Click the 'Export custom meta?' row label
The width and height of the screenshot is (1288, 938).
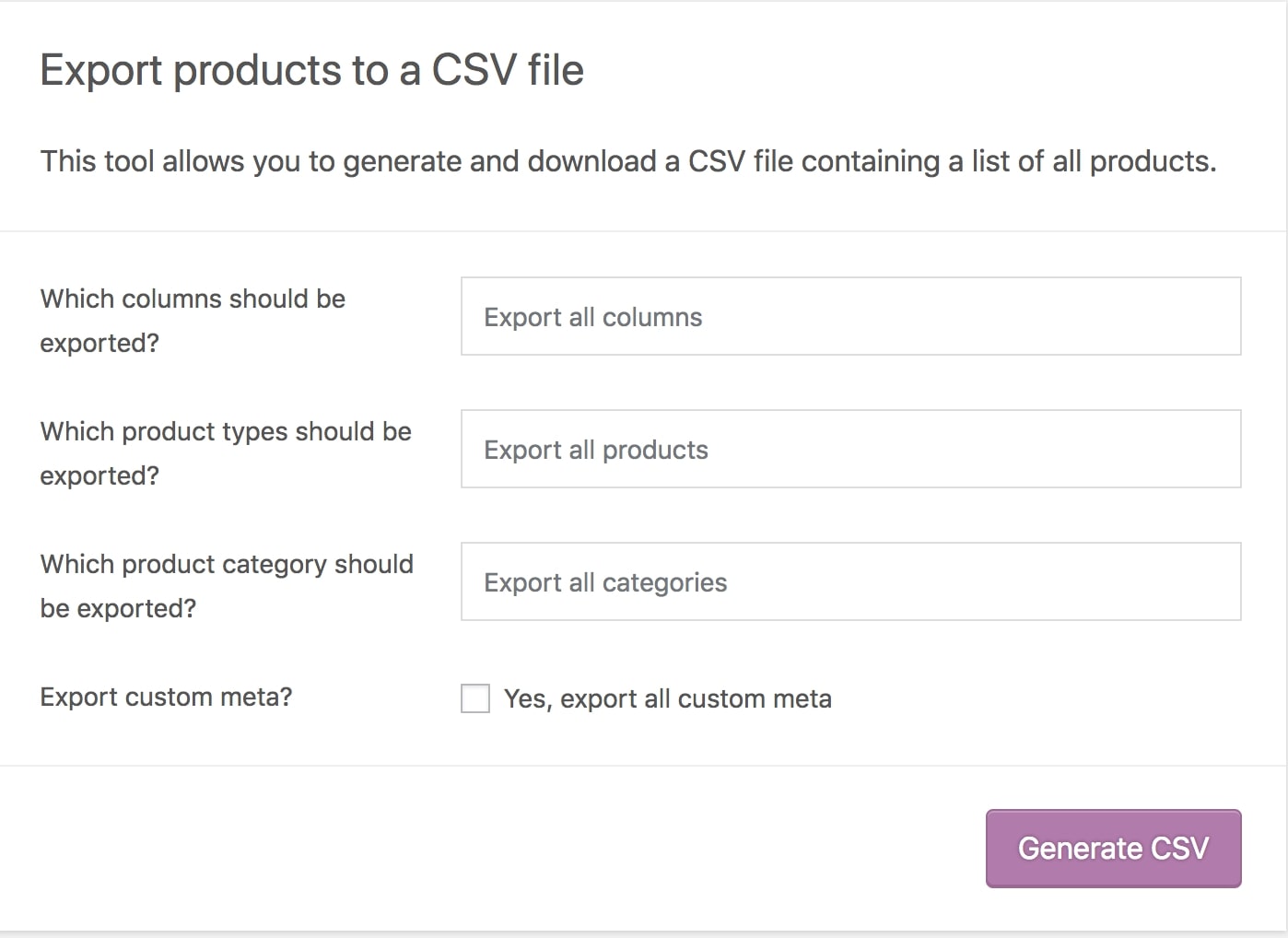pyautogui.click(x=166, y=697)
